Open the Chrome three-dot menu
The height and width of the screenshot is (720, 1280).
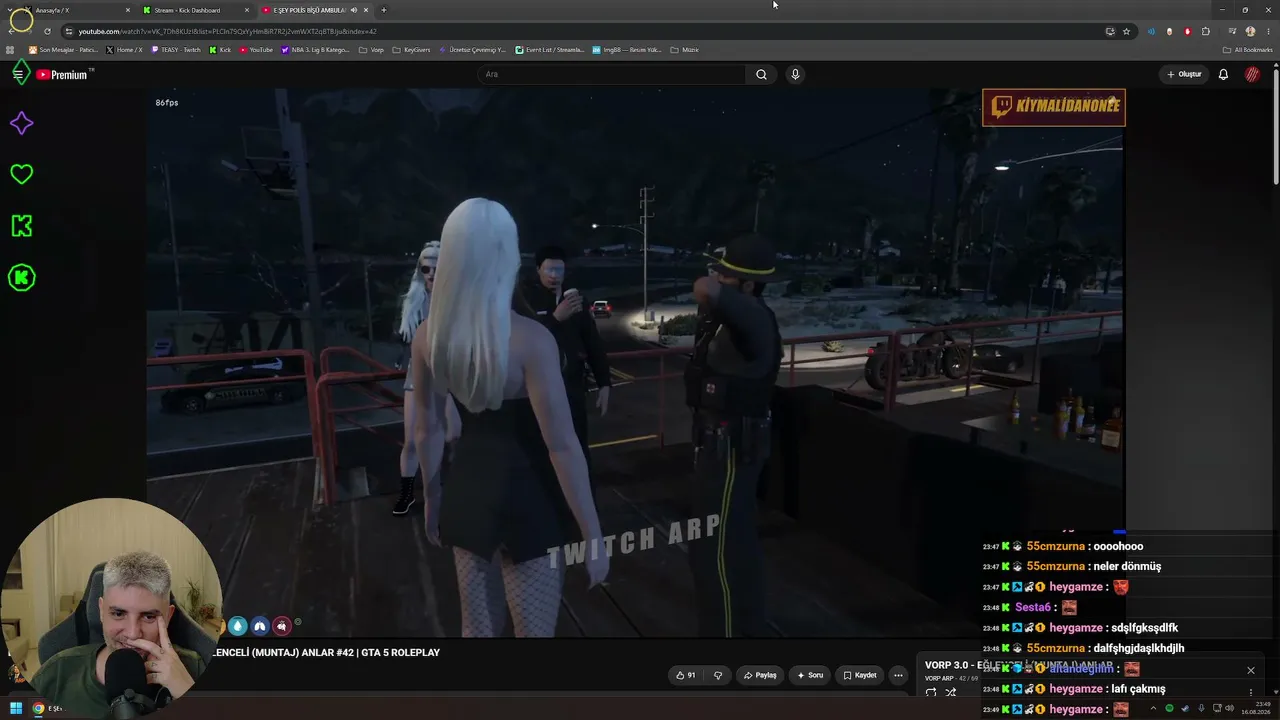[1268, 31]
